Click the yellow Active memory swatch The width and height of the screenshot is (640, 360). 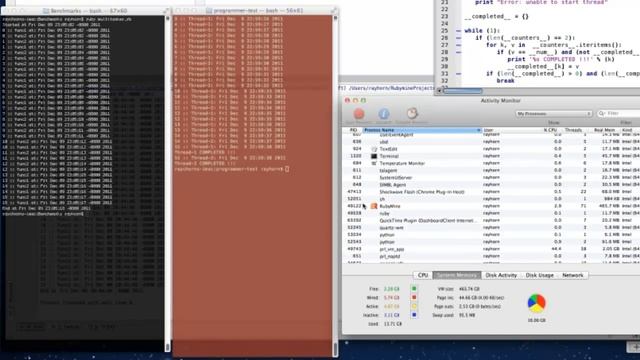click(414, 306)
